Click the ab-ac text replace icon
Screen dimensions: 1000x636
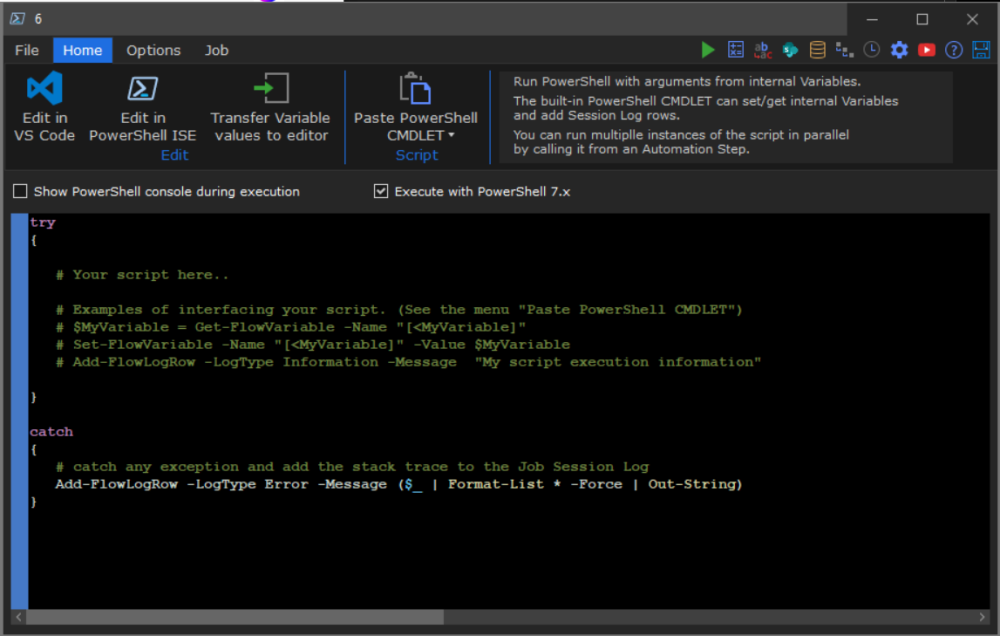[x=763, y=50]
